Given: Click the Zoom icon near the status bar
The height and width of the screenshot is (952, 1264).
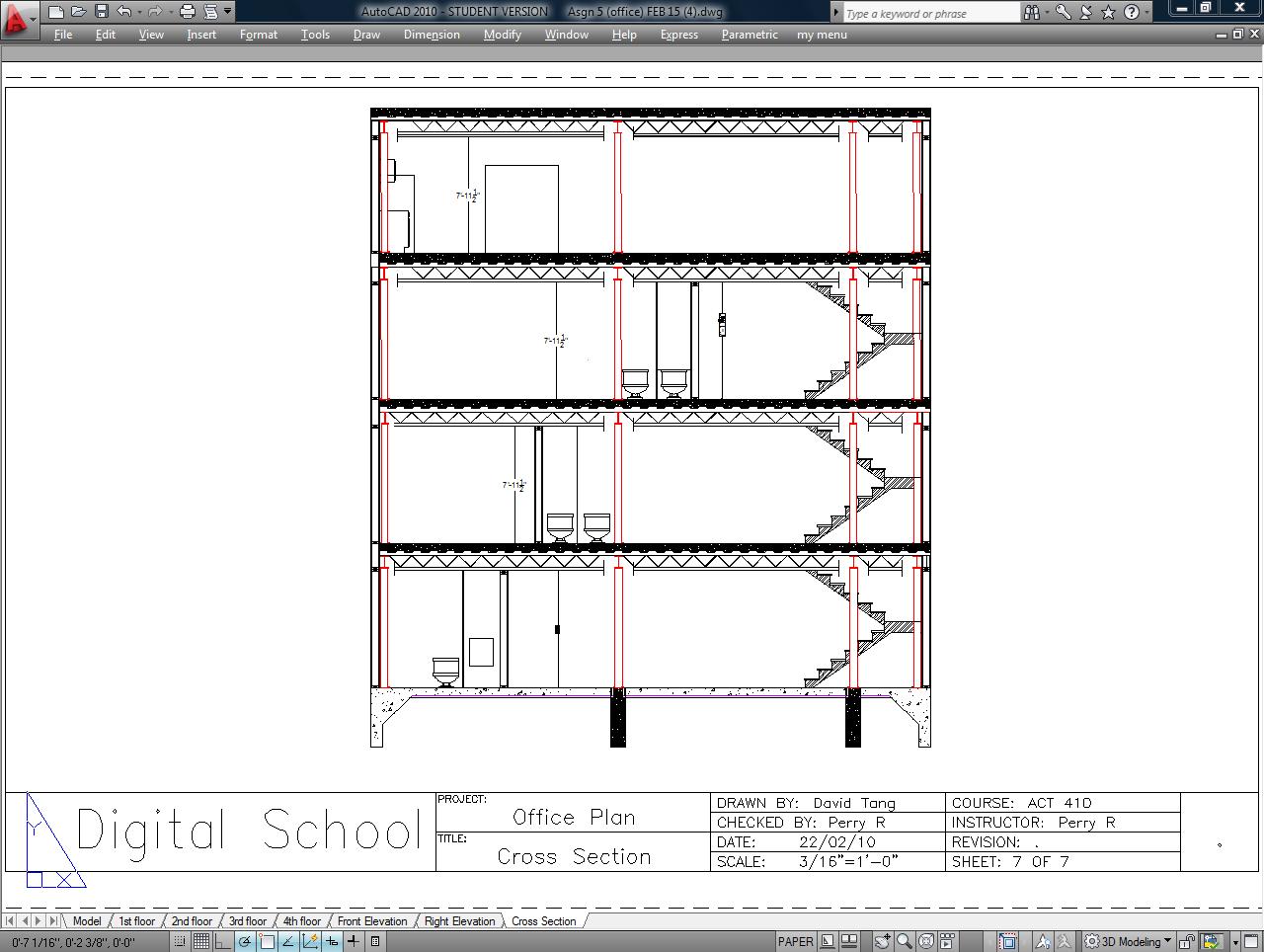Looking at the screenshot, I should pos(904,940).
